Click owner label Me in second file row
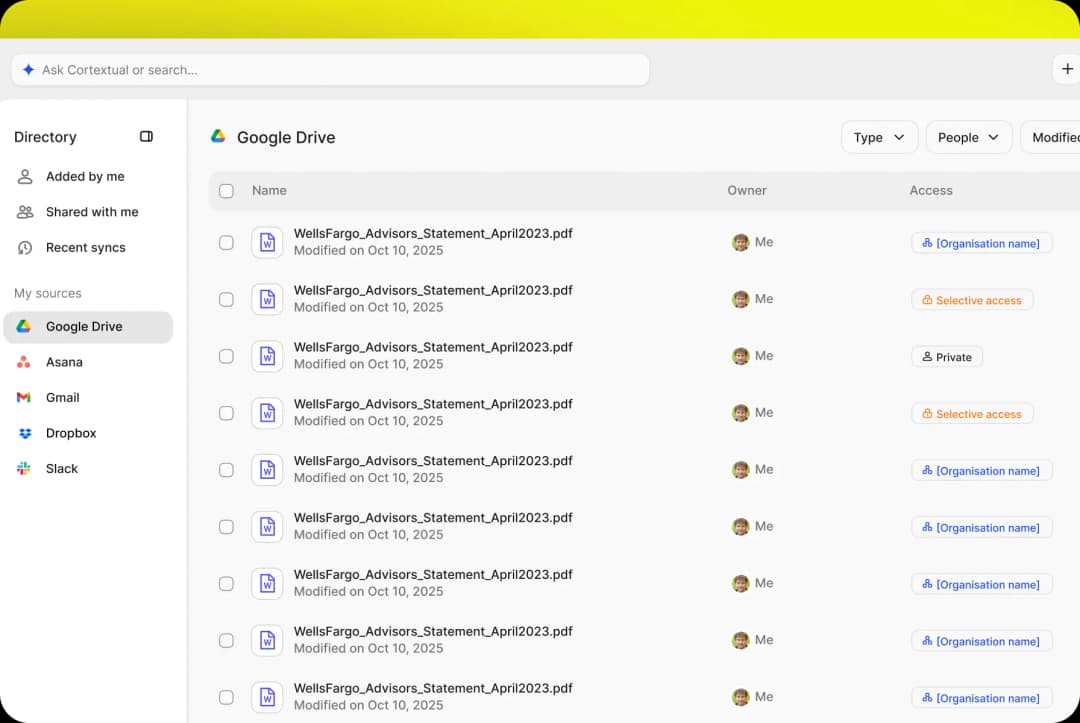This screenshot has height=723, width=1080. (764, 299)
